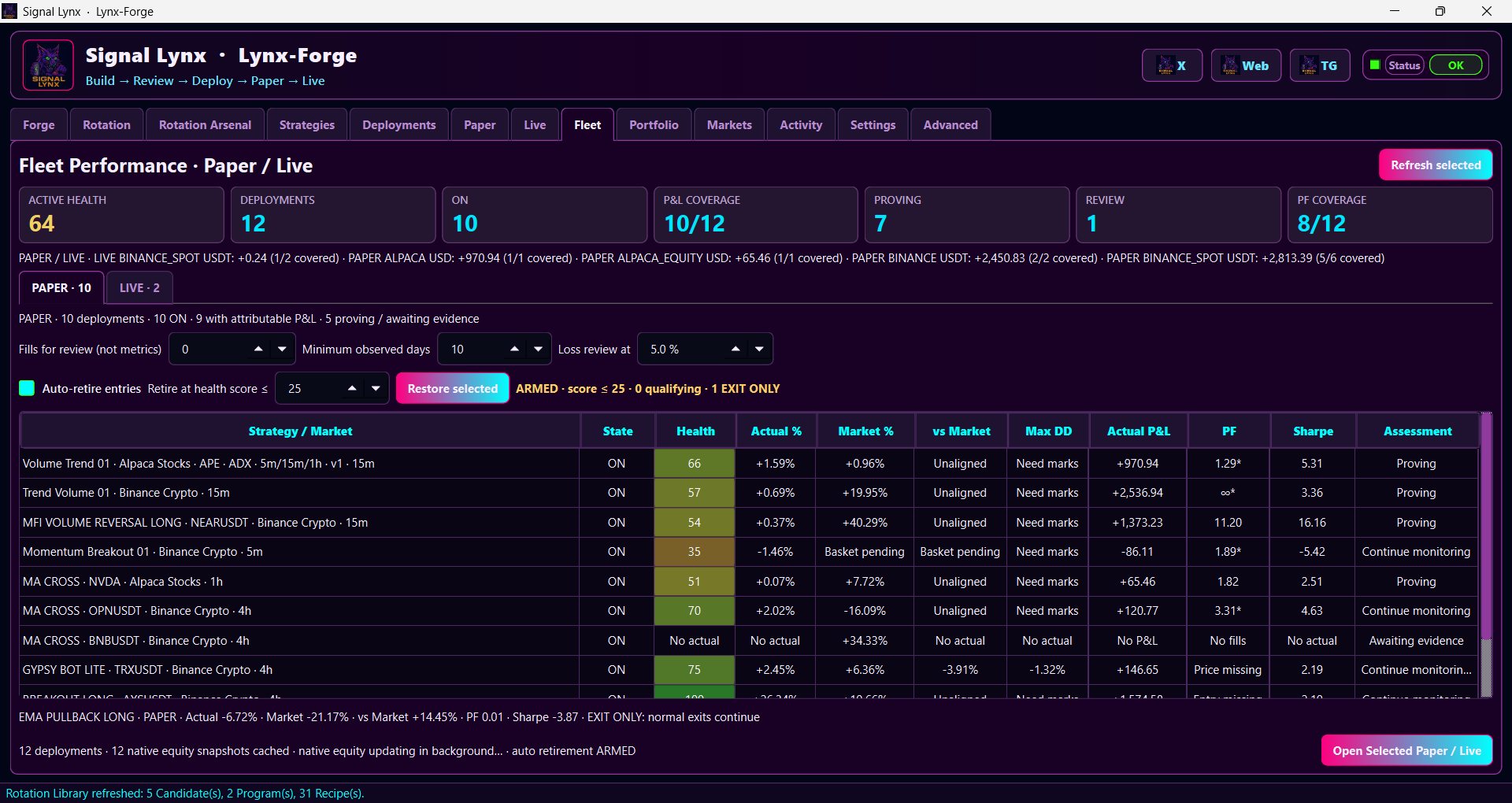
Task: Open the Rotation Arsenal tab
Action: tap(205, 124)
